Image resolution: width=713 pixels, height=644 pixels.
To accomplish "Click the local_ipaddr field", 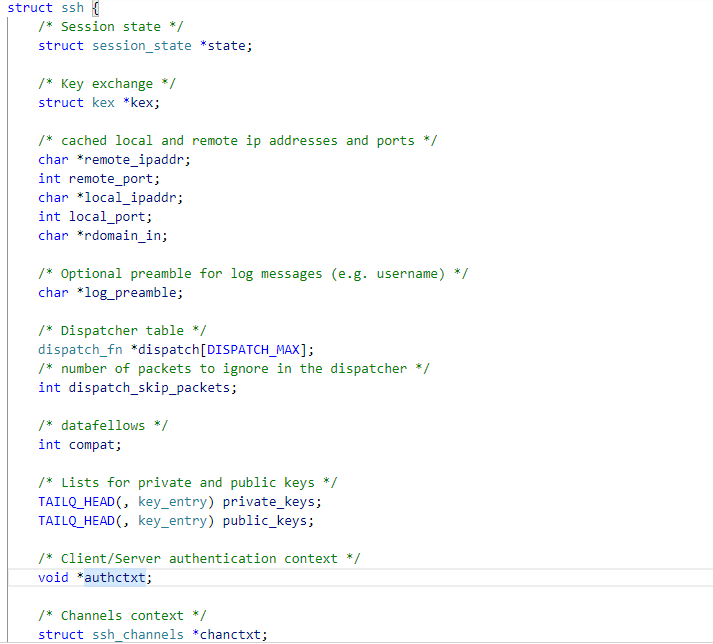I will point(129,198).
